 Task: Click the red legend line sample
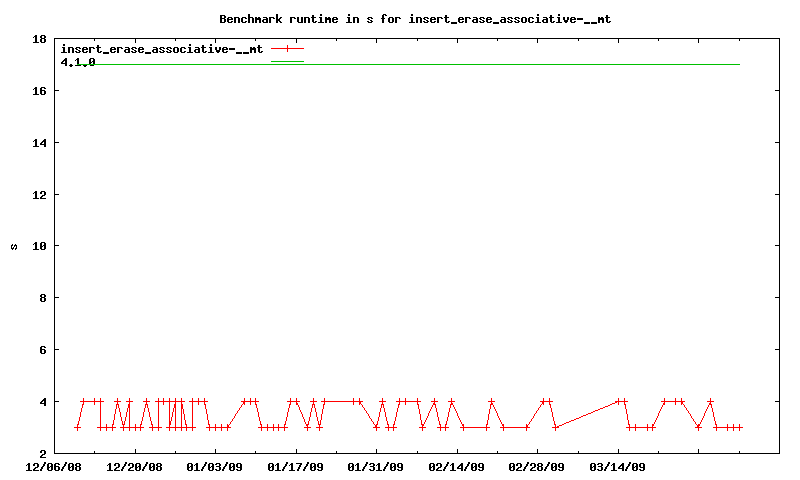point(286,48)
